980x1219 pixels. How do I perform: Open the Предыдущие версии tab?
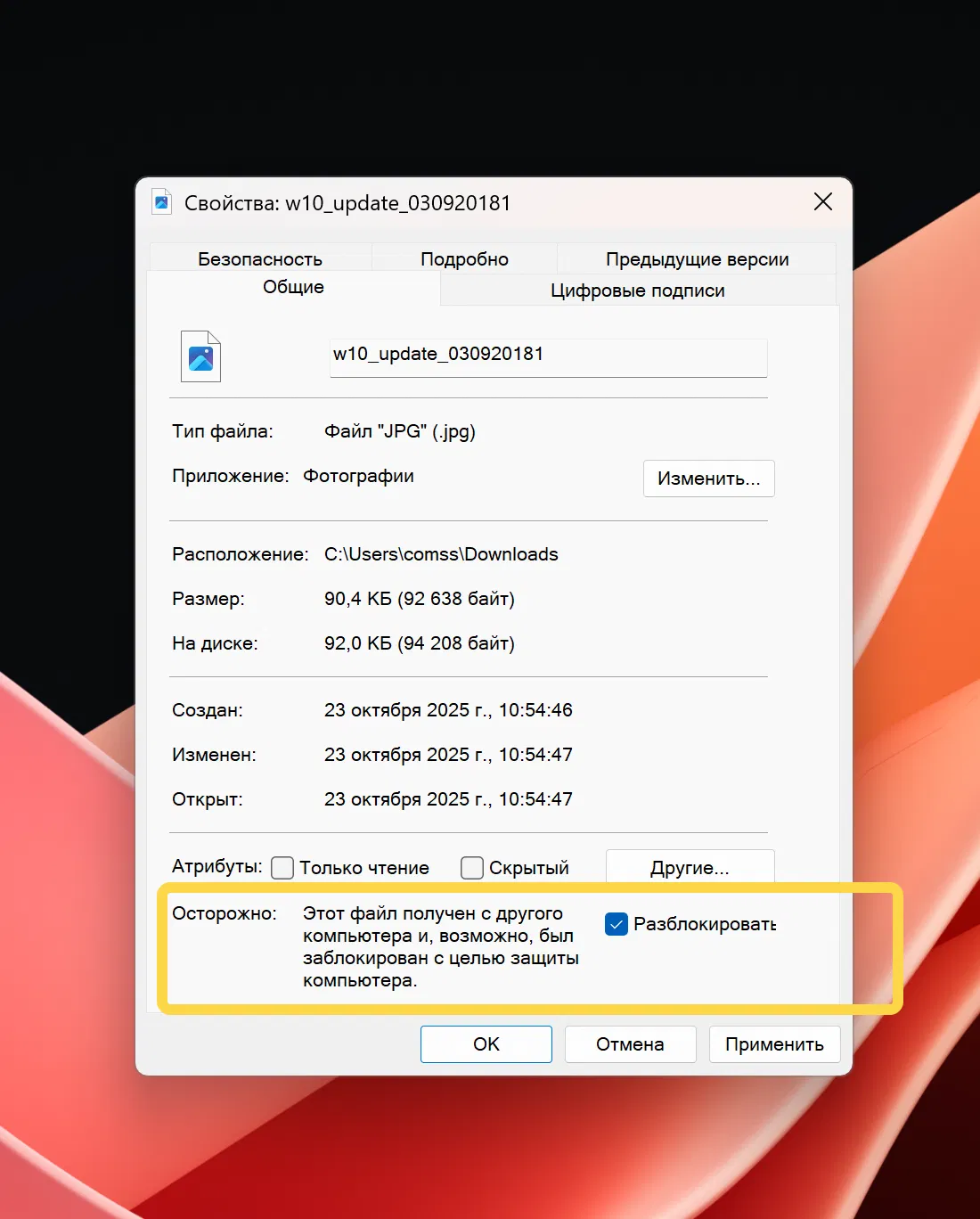(x=697, y=258)
